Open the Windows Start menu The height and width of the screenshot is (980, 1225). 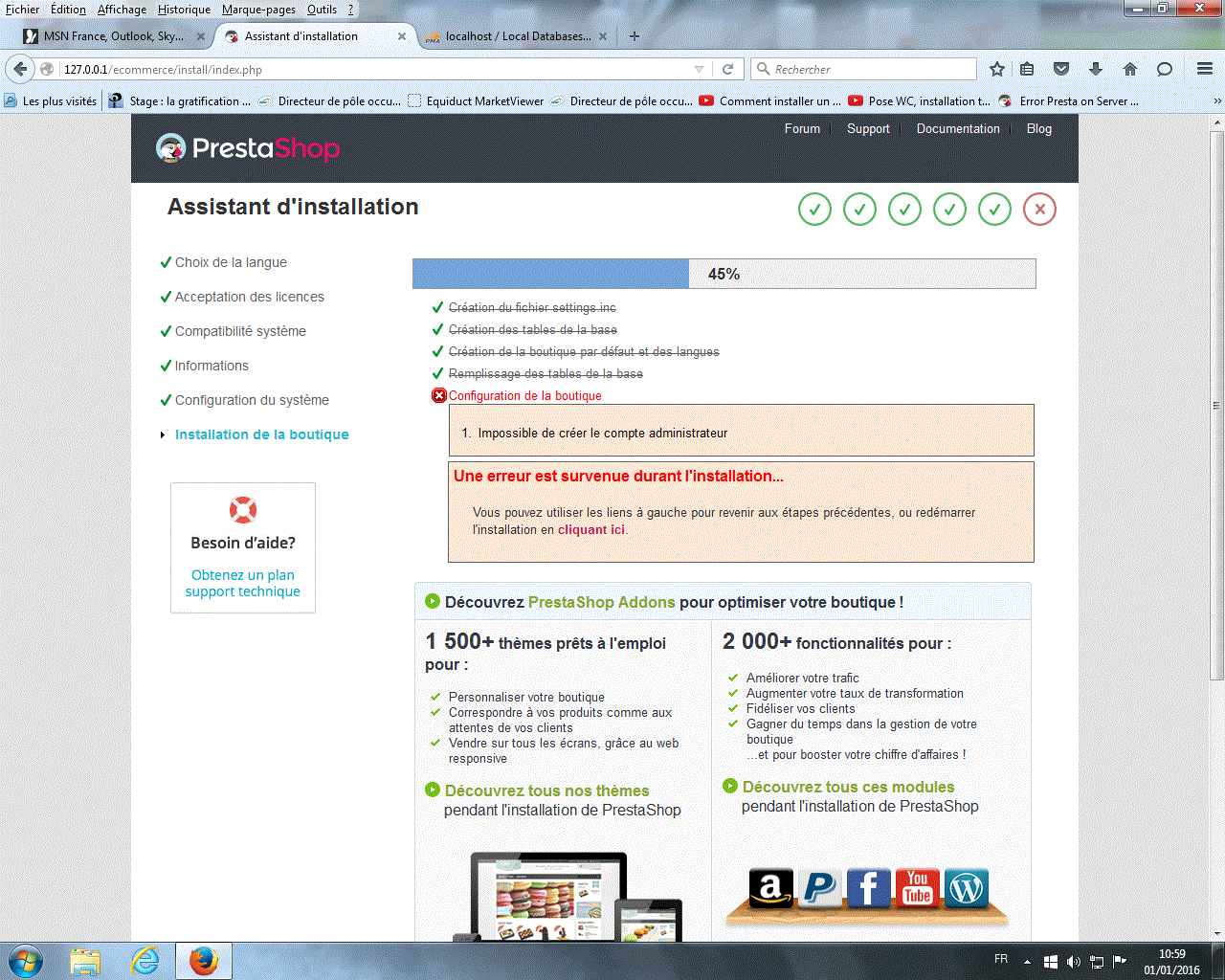(x=25, y=961)
